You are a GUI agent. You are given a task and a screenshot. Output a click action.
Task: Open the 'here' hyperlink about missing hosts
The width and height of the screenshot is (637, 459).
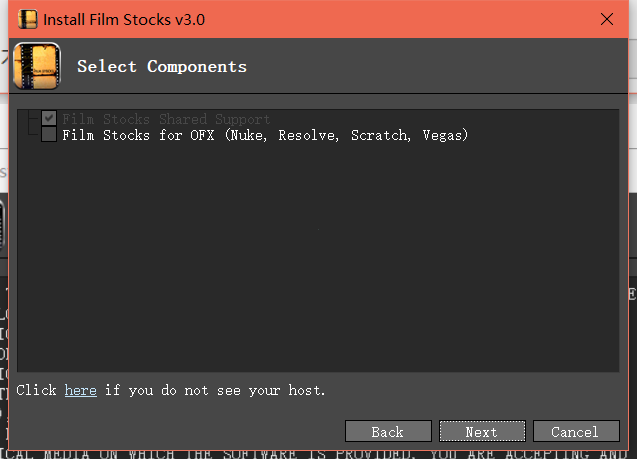[x=80, y=390]
